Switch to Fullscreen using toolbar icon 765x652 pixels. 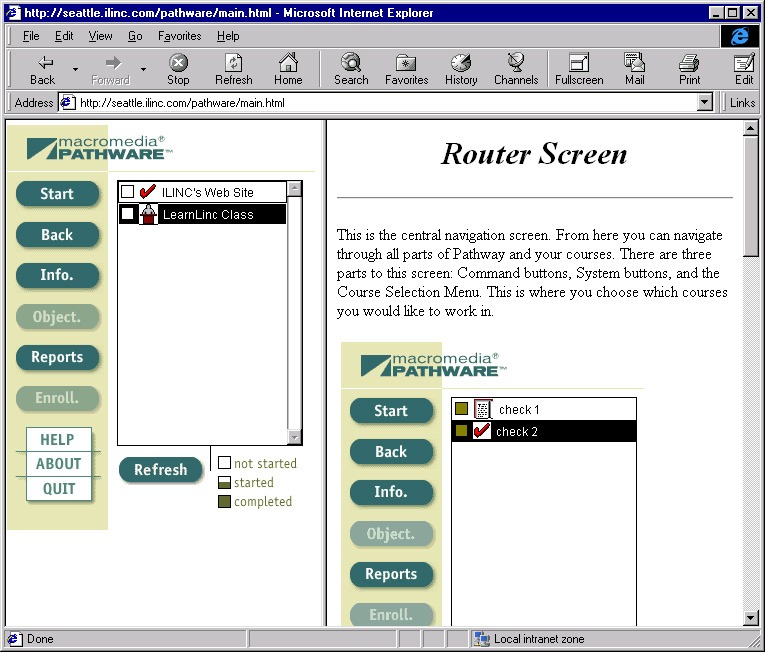[x=579, y=62]
